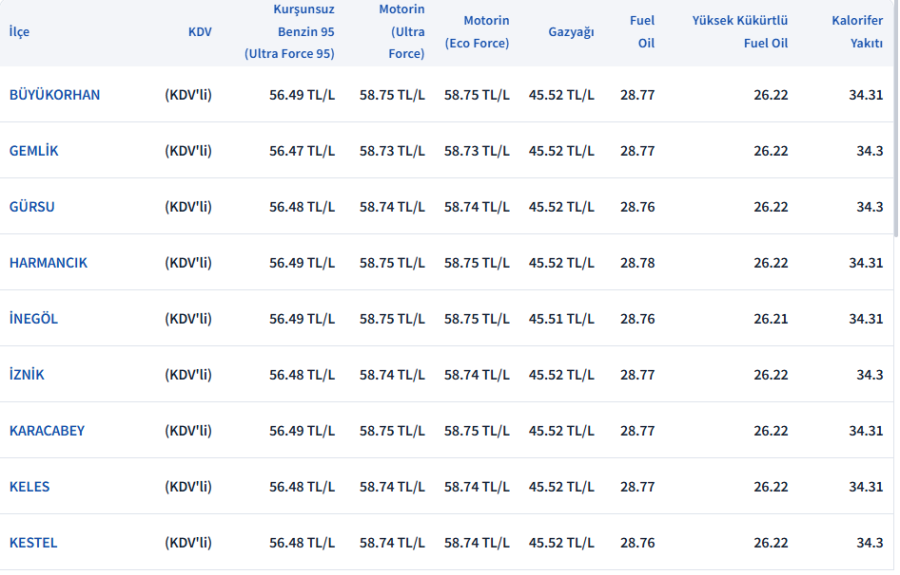This screenshot has width=900, height=575.
Task: Click the Gazyağı column header
Action: pos(571,32)
